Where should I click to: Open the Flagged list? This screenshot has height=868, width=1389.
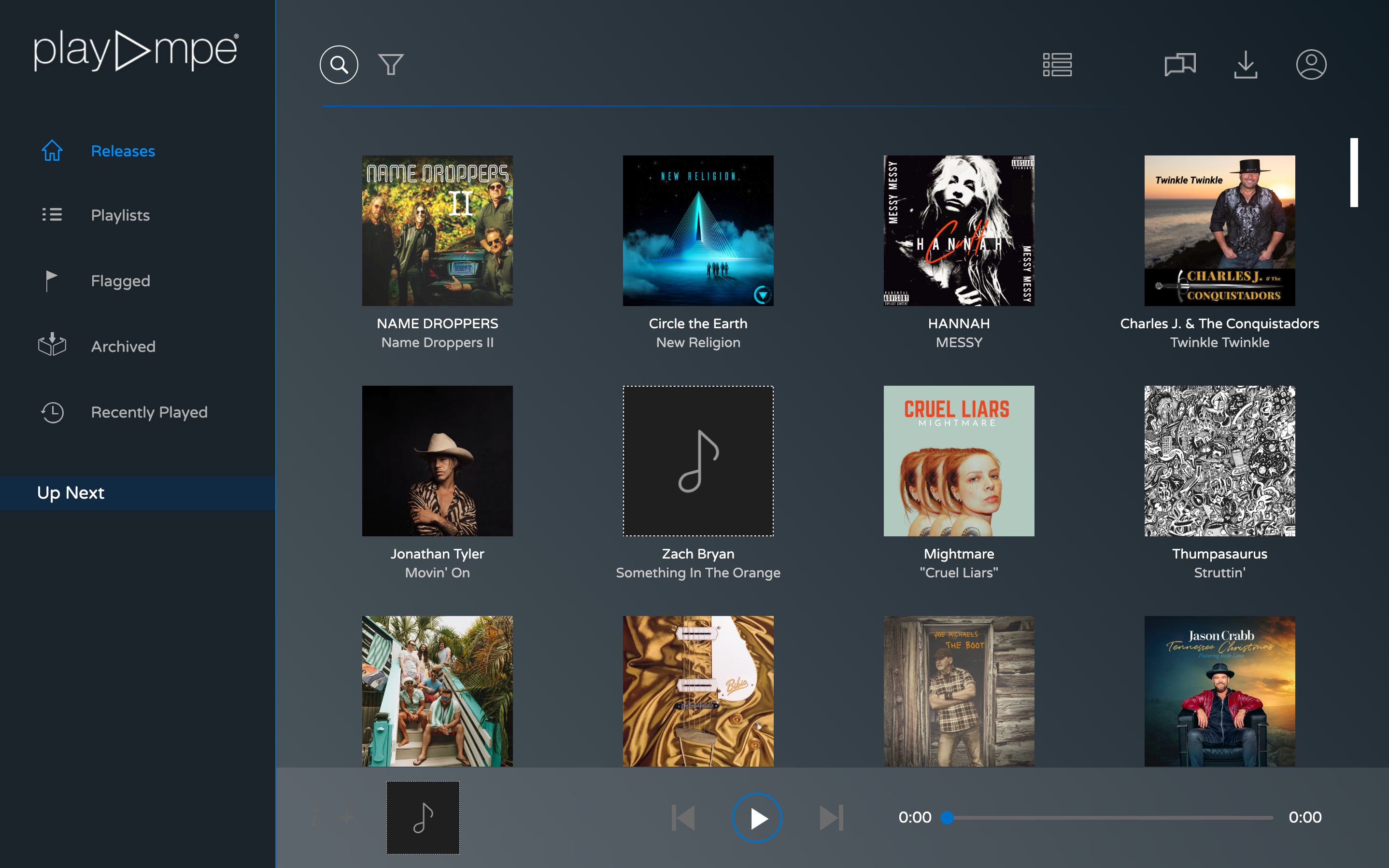point(120,280)
